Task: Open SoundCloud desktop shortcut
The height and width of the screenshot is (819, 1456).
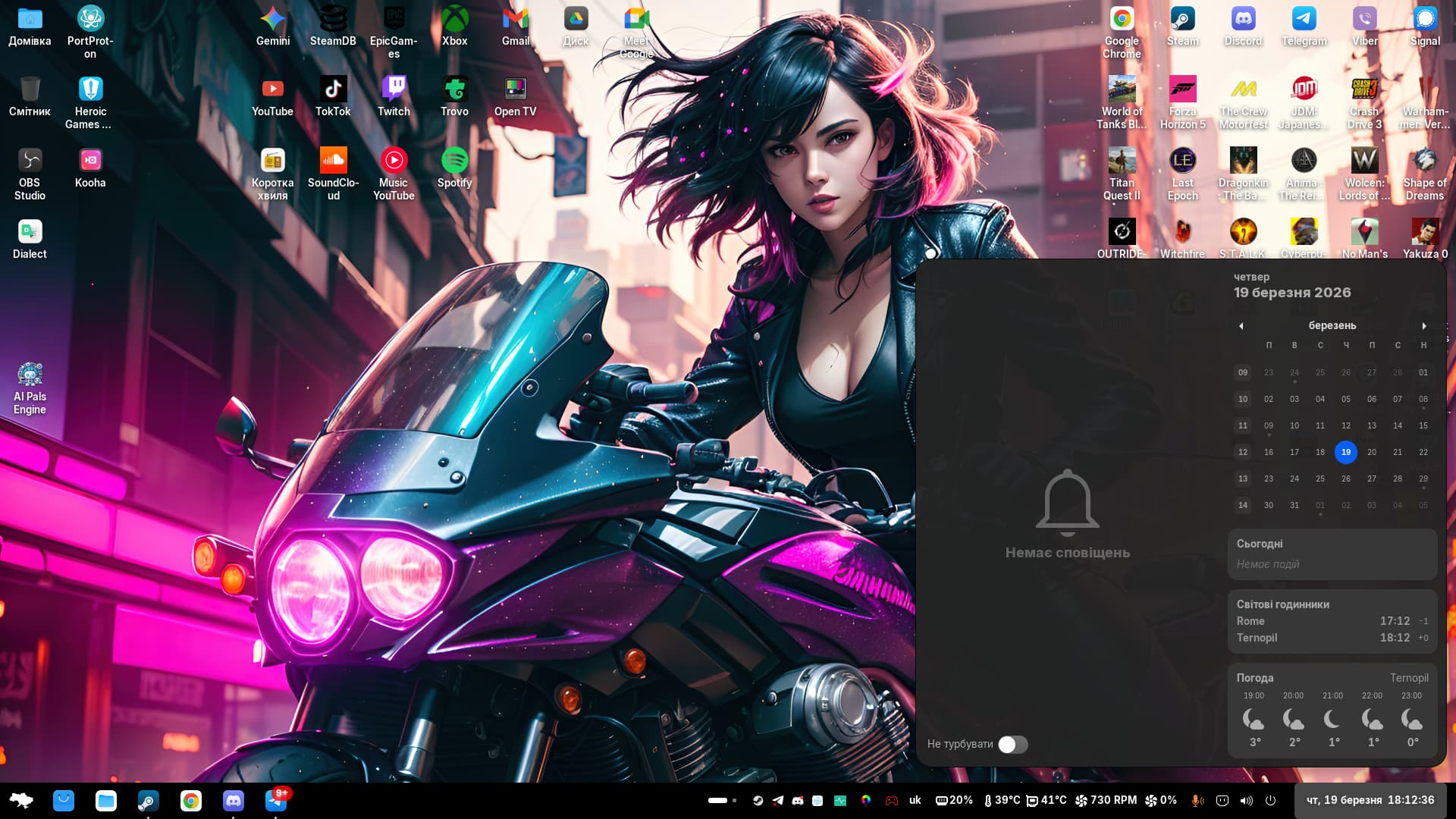Action: [333, 161]
